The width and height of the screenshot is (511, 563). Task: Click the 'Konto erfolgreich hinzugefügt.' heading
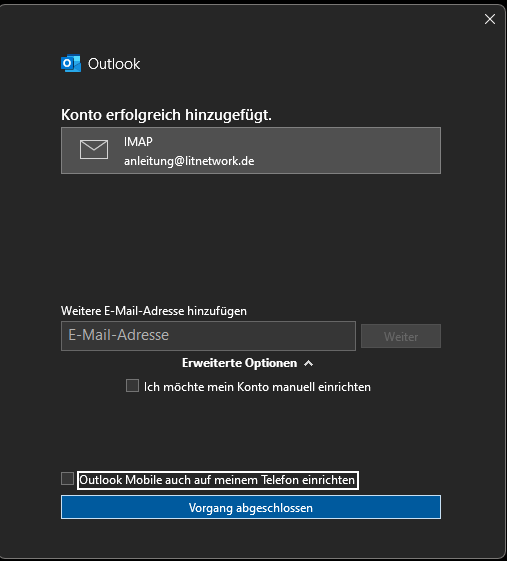(x=166, y=115)
